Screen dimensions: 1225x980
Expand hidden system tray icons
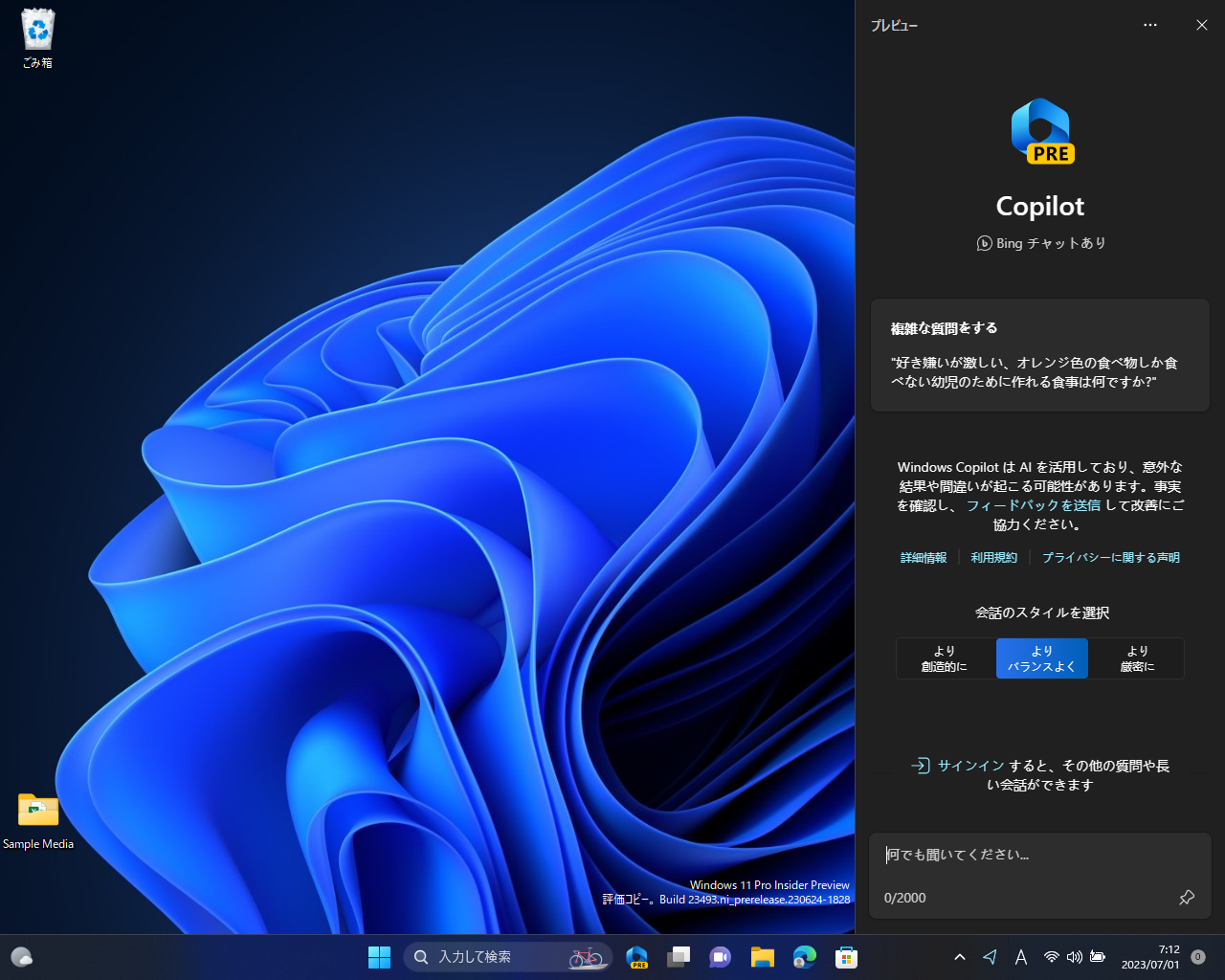click(x=960, y=956)
